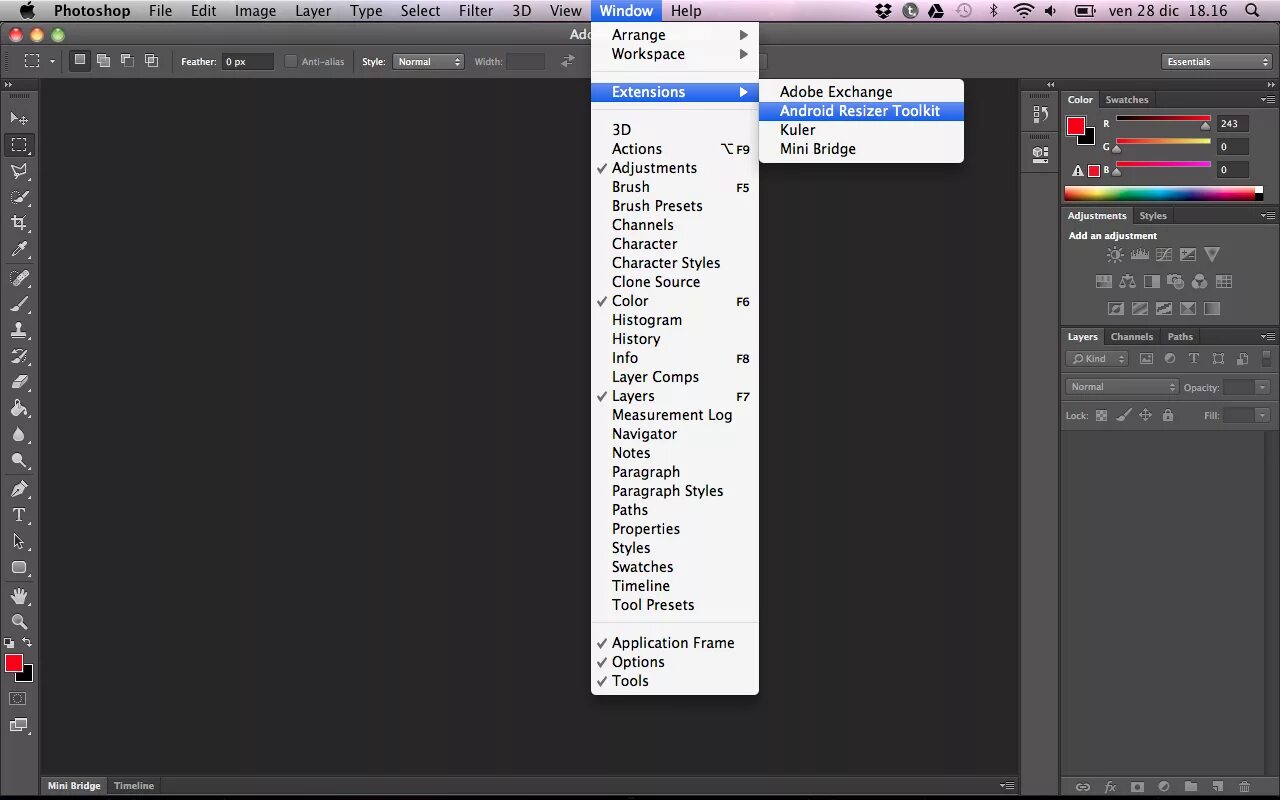Image resolution: width=1280 pixels, height=800 pixels.
Task: Add a Curves adjustment
Action: point(1163,255)
